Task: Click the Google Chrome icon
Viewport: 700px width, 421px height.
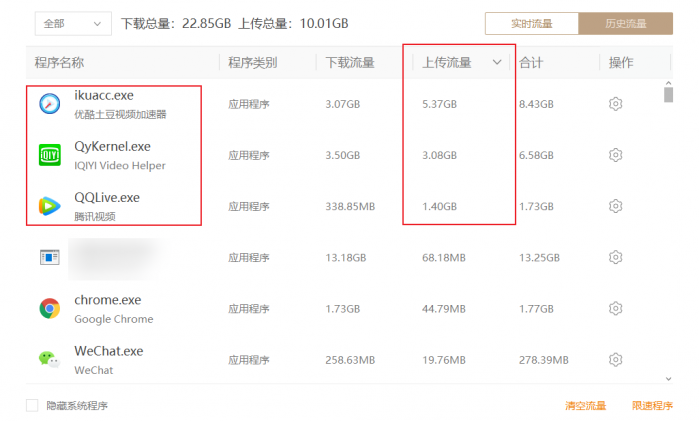Action: 50,308
